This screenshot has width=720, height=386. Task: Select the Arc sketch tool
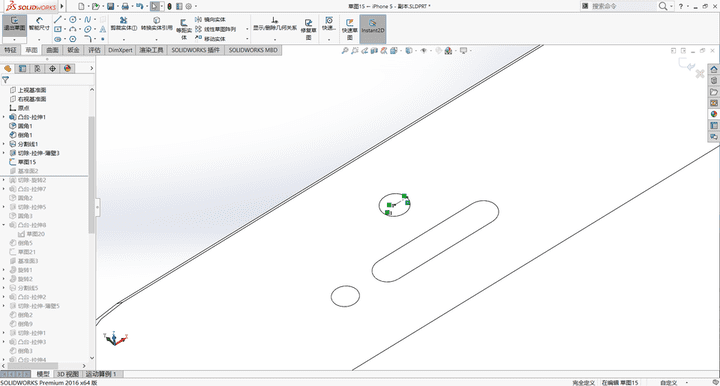[73, 29]
